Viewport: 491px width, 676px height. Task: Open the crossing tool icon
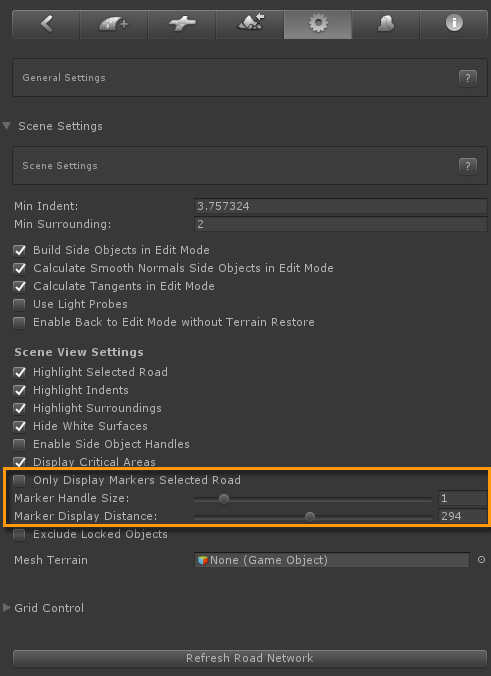click(181, 24)
